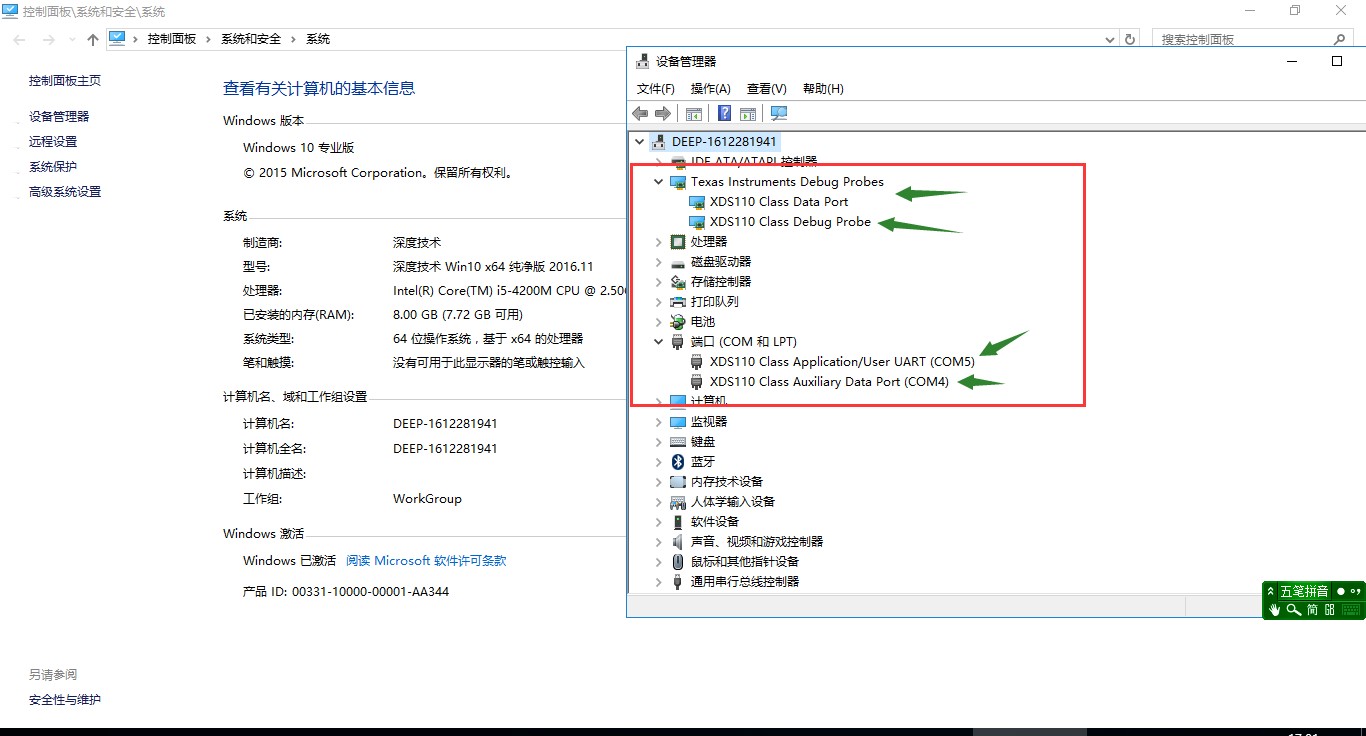The image size is (1366, 736).
Task: Click the 处理器 processor category icon
Action: (678, 242)
